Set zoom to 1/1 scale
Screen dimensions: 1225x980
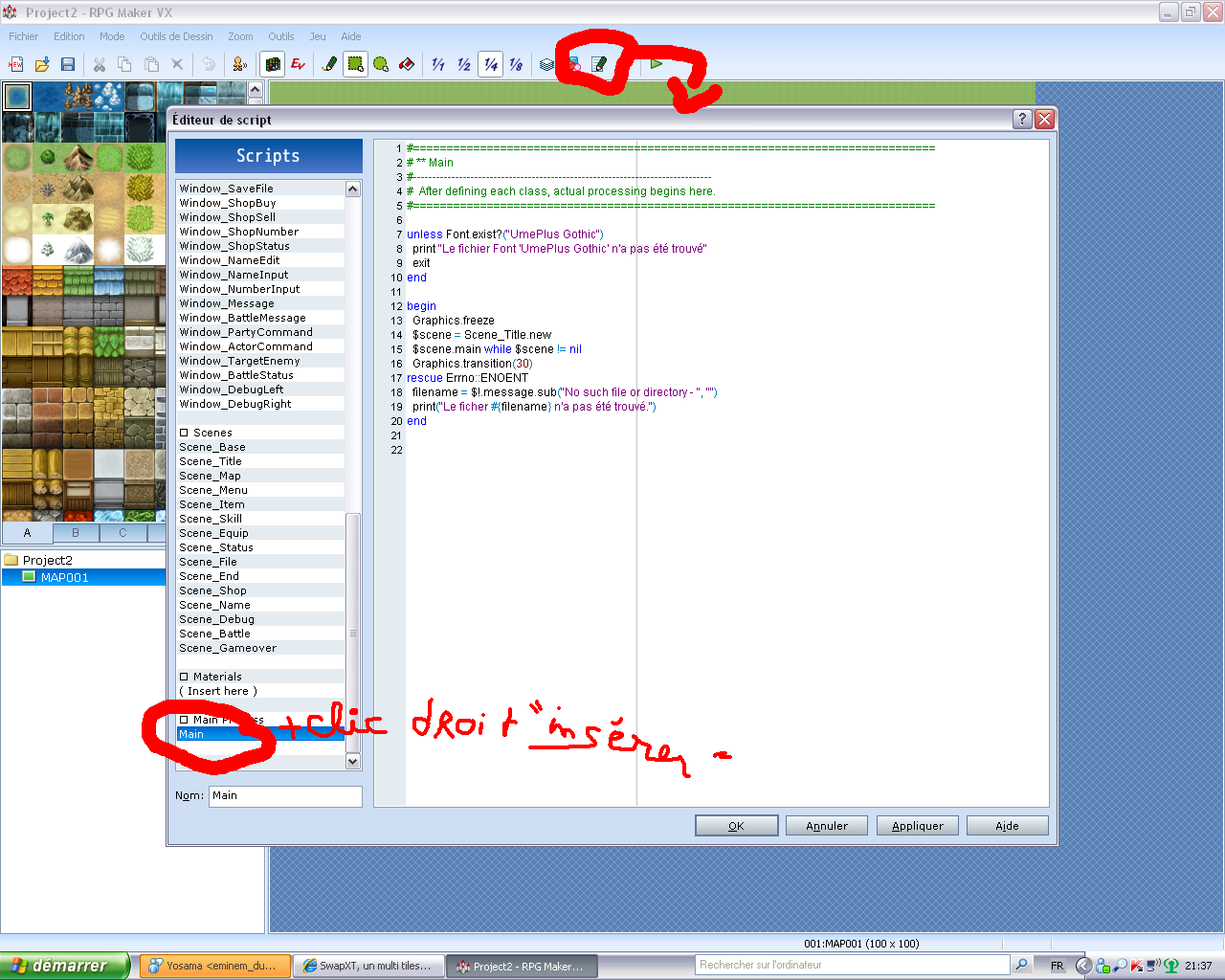pyautogui.click(x=438, y=64)
